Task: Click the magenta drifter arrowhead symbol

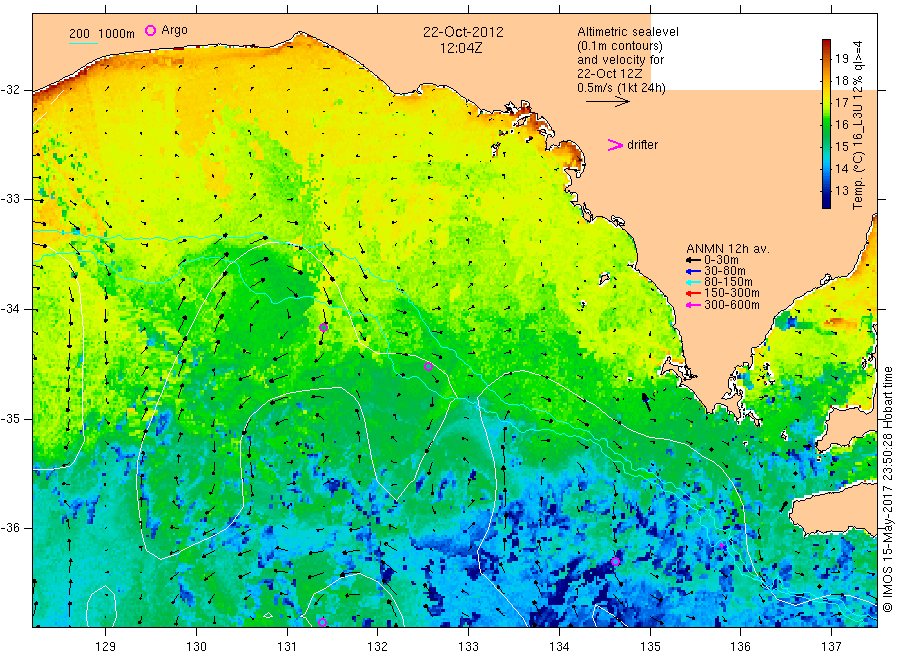Action: point(615,145)
